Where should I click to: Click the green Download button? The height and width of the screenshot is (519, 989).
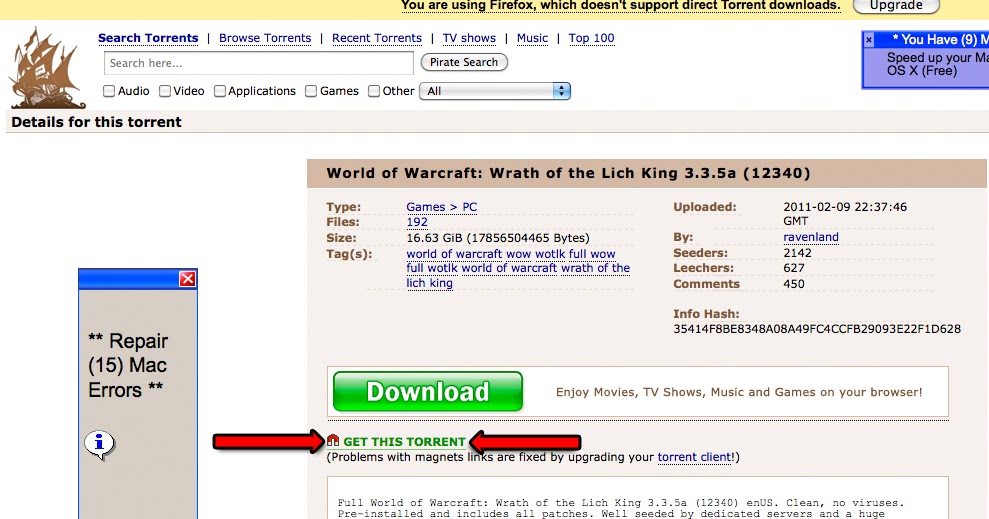pos(428,392)
